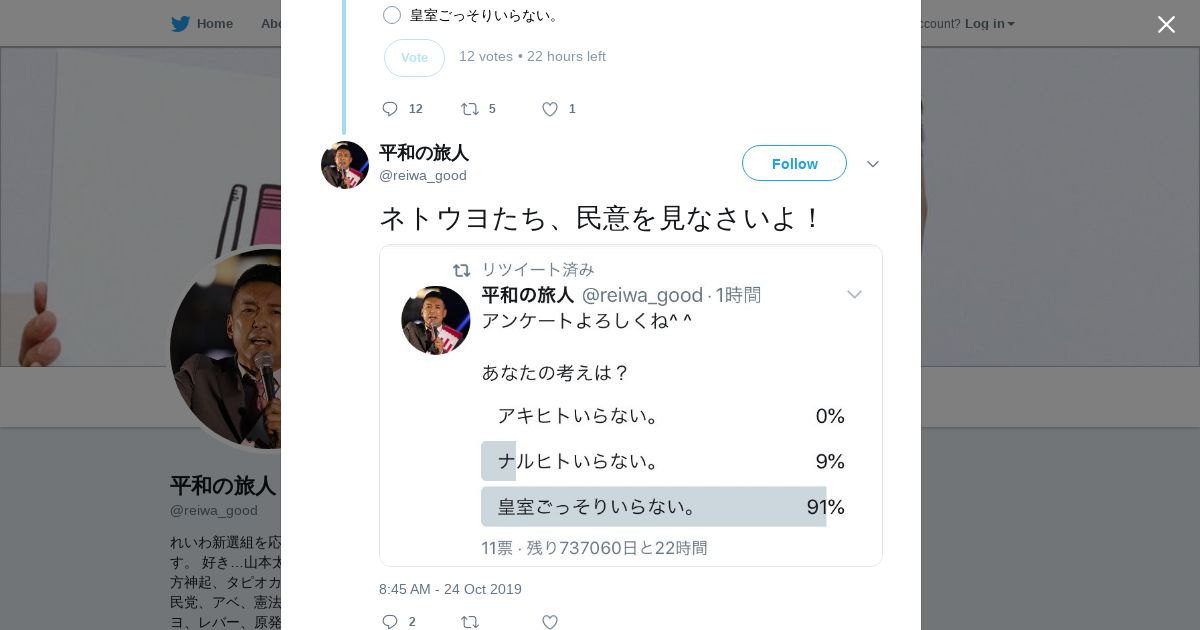Click the 皇室ごっそりいらない 91% poll bar
This screenshot has height=630, width=1200.
pos(654,507)
